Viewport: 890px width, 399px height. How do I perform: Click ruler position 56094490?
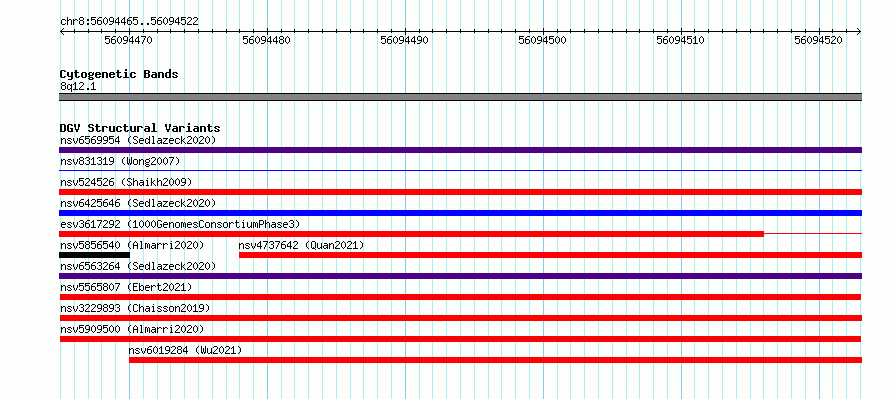(x=405, y=40)
